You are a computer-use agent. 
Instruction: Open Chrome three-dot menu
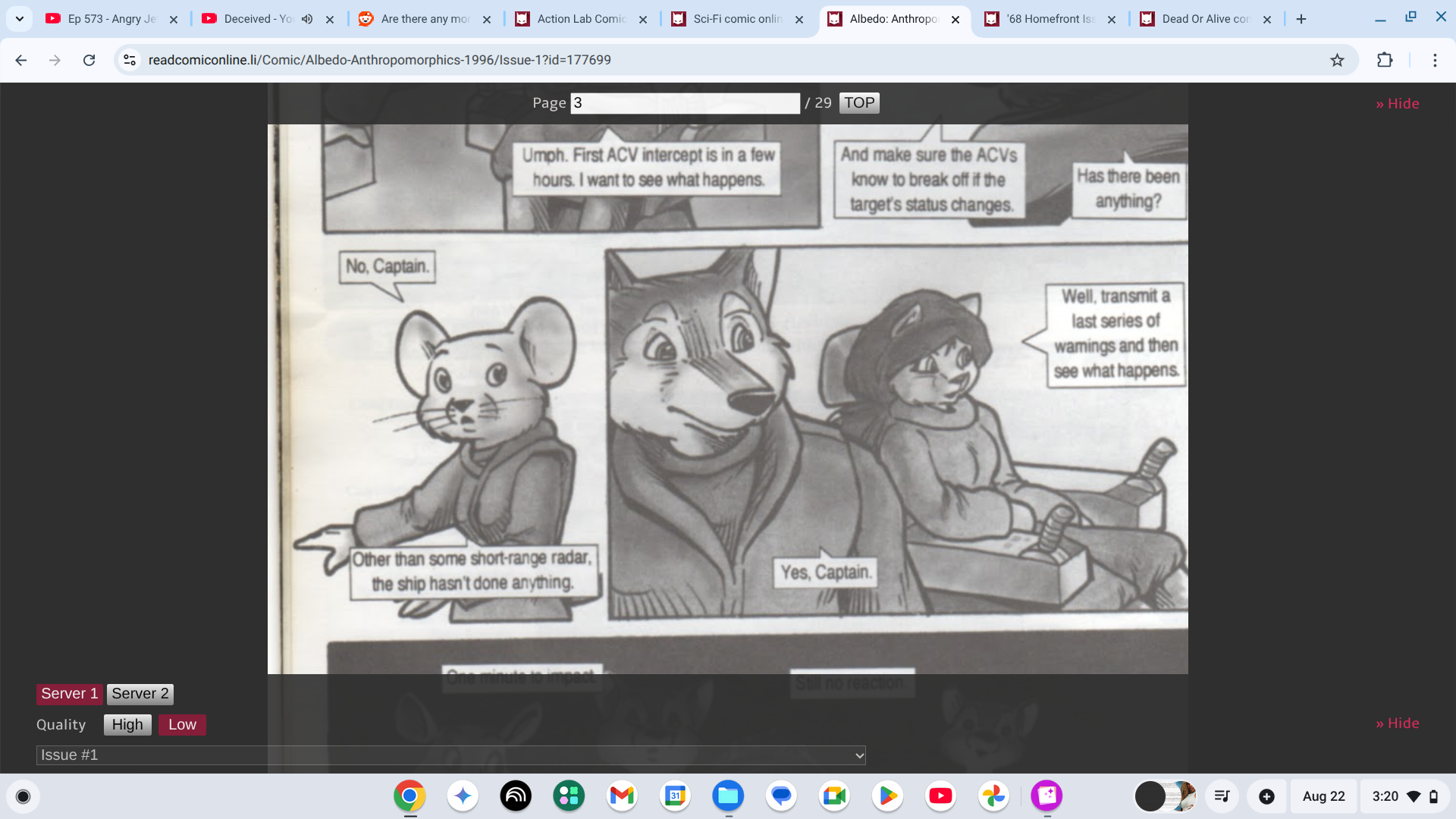pyautogui.click(x=1435, y=60)
